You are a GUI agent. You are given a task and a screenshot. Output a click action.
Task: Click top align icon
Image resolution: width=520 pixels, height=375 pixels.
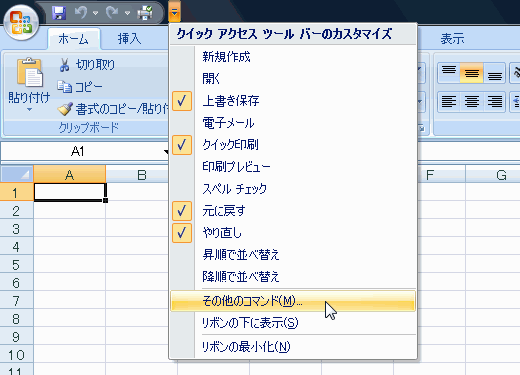click(449, 73)
